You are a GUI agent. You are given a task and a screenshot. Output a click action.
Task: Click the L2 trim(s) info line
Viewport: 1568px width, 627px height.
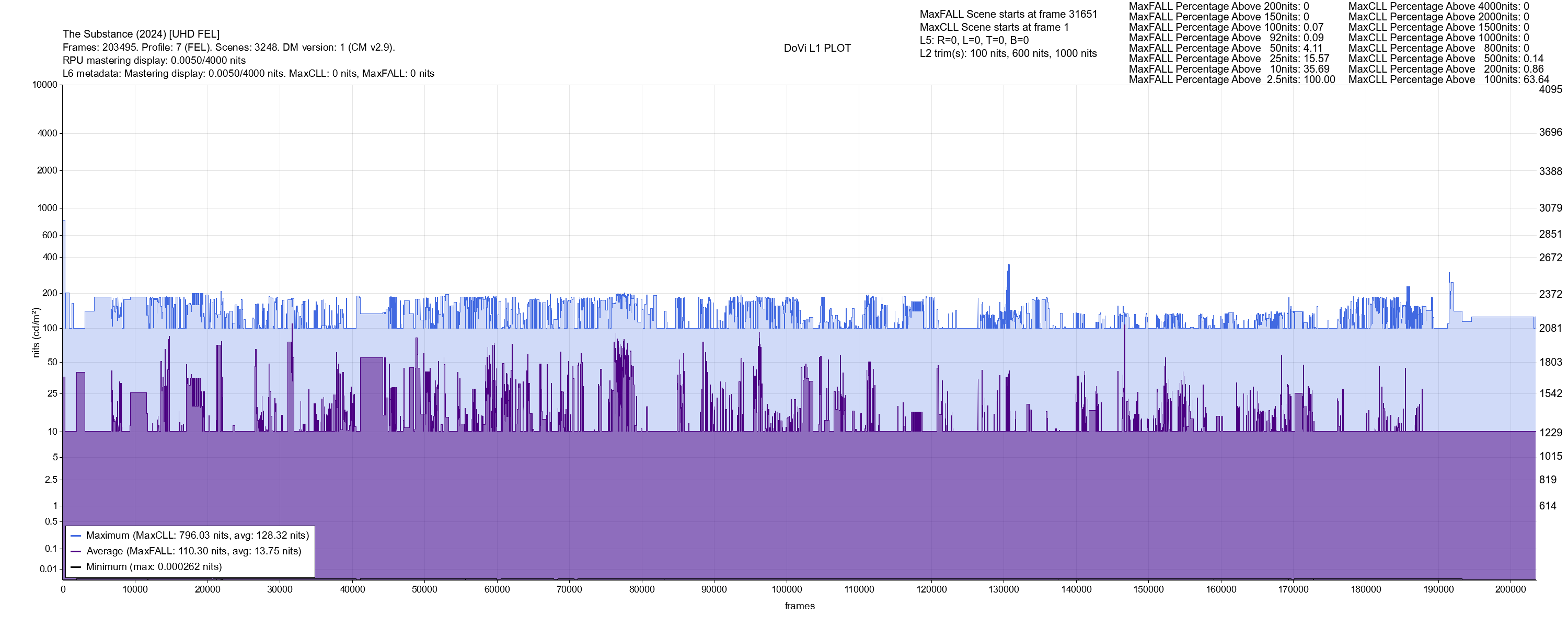(x=1007, y=54)
